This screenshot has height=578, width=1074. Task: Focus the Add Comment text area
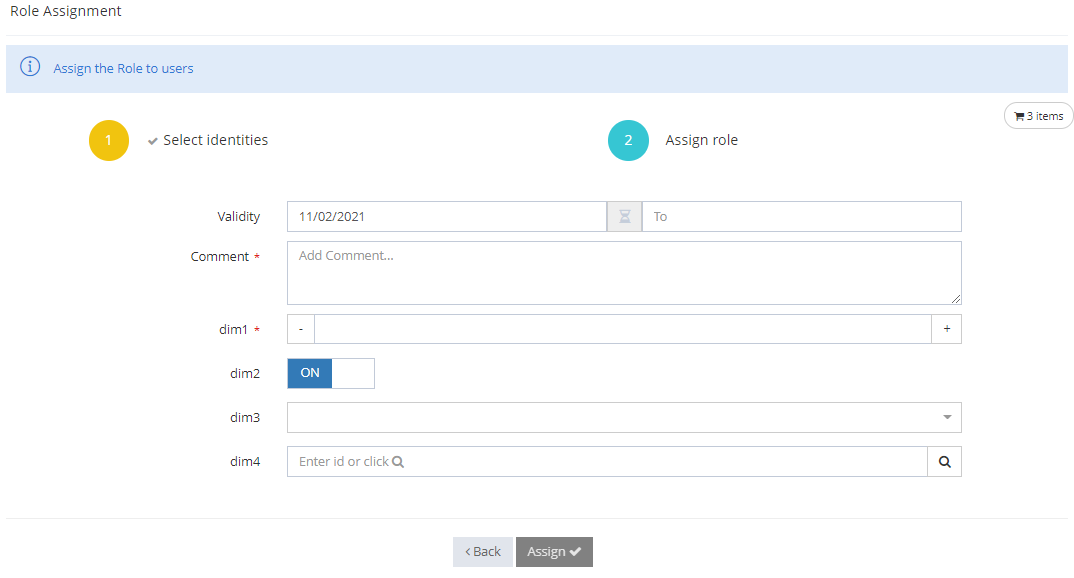point(624,273)
